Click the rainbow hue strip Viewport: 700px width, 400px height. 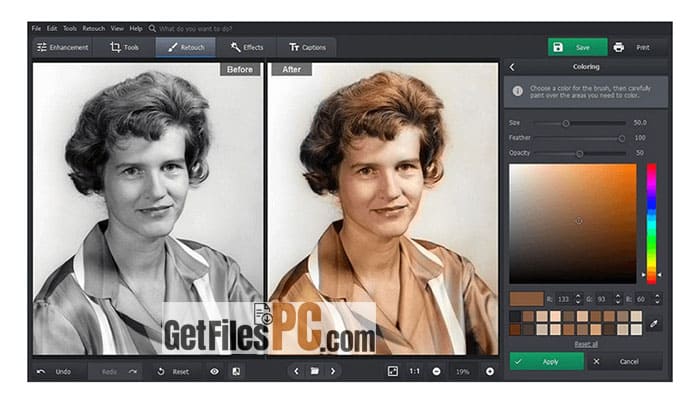click(x=651, y=224)
